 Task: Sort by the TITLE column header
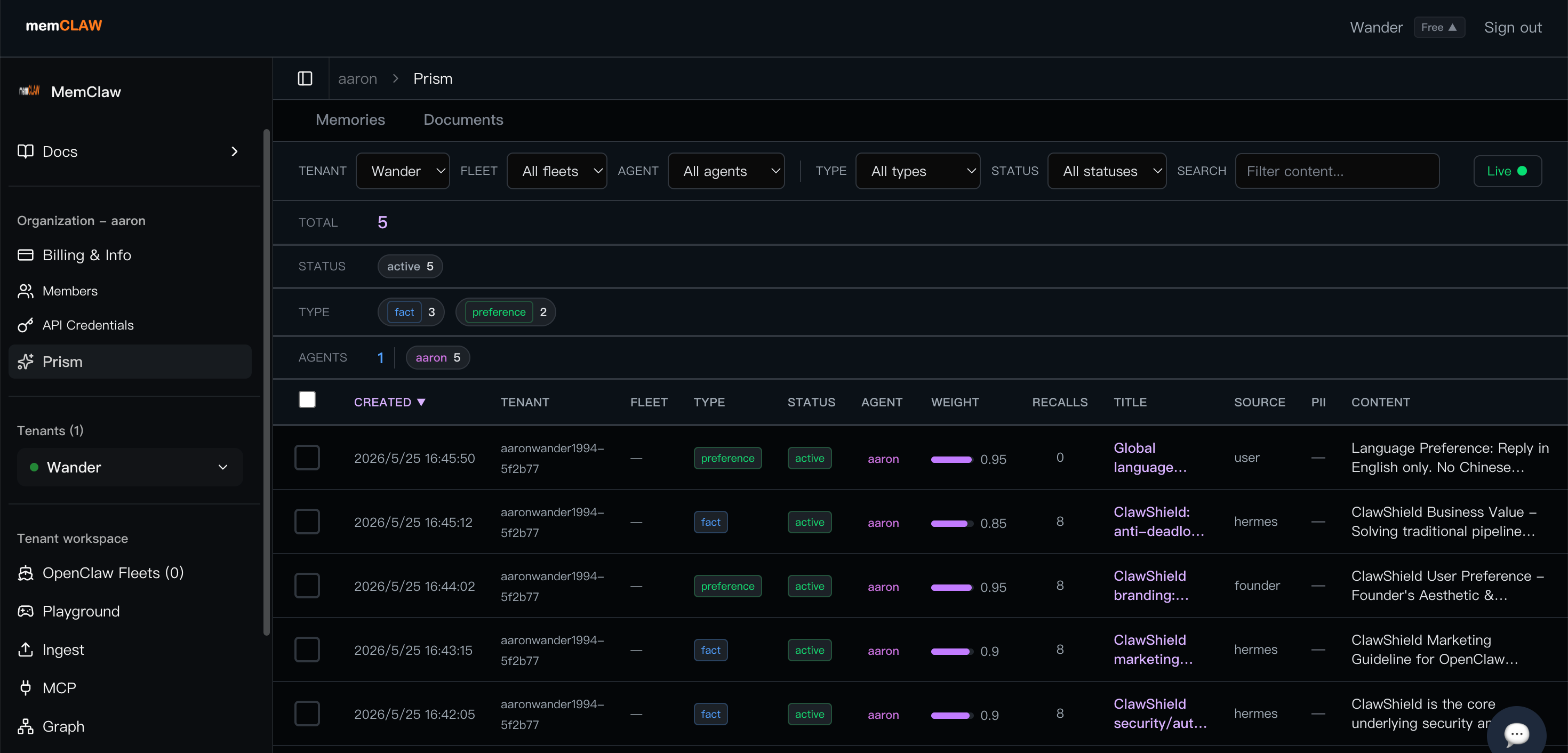[x=1130, y=403]
